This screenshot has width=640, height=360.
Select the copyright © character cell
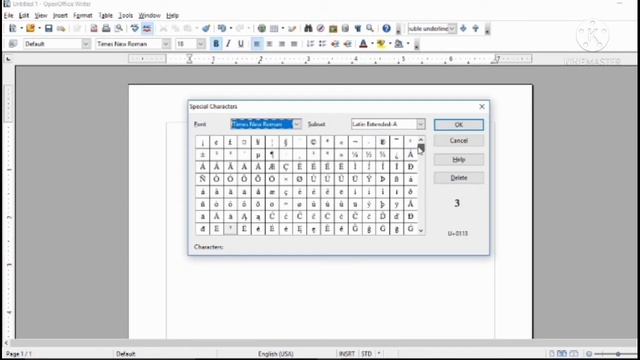[313, 142]
